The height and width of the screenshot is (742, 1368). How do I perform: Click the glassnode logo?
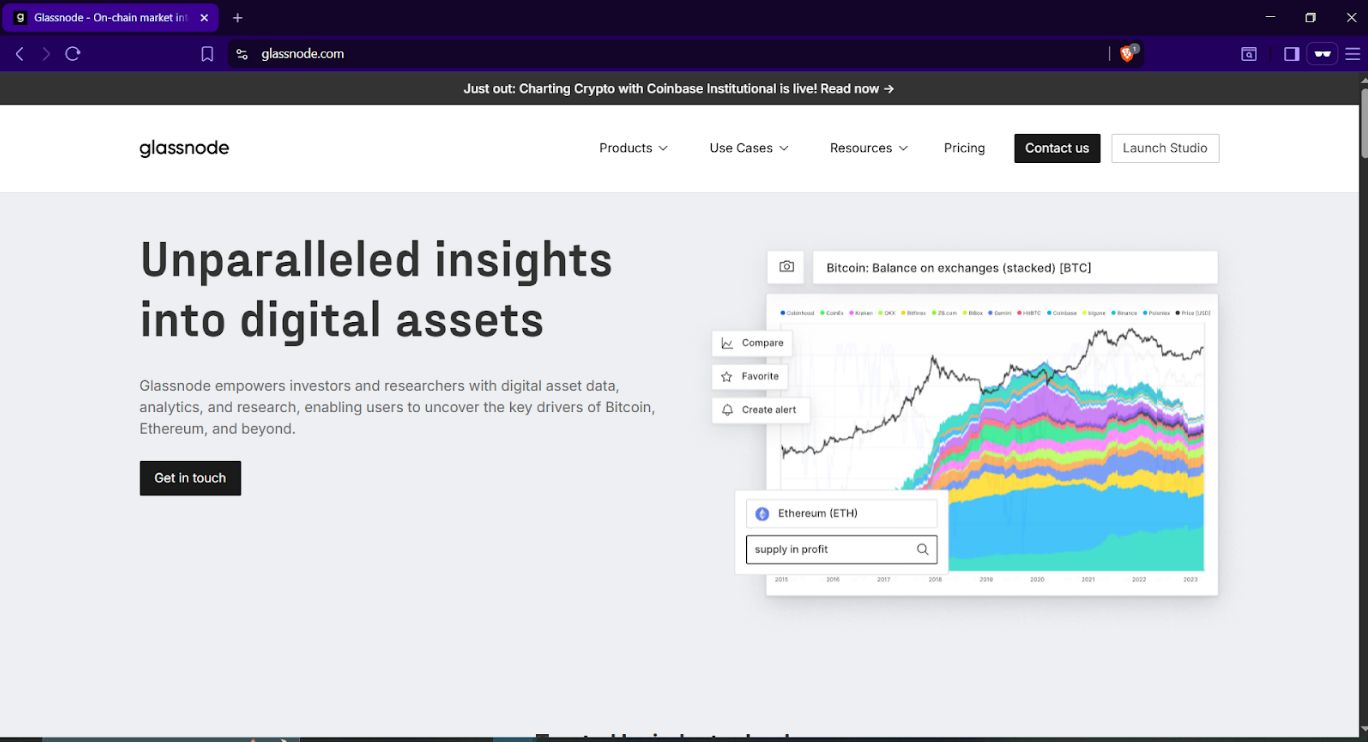[184, 148]
